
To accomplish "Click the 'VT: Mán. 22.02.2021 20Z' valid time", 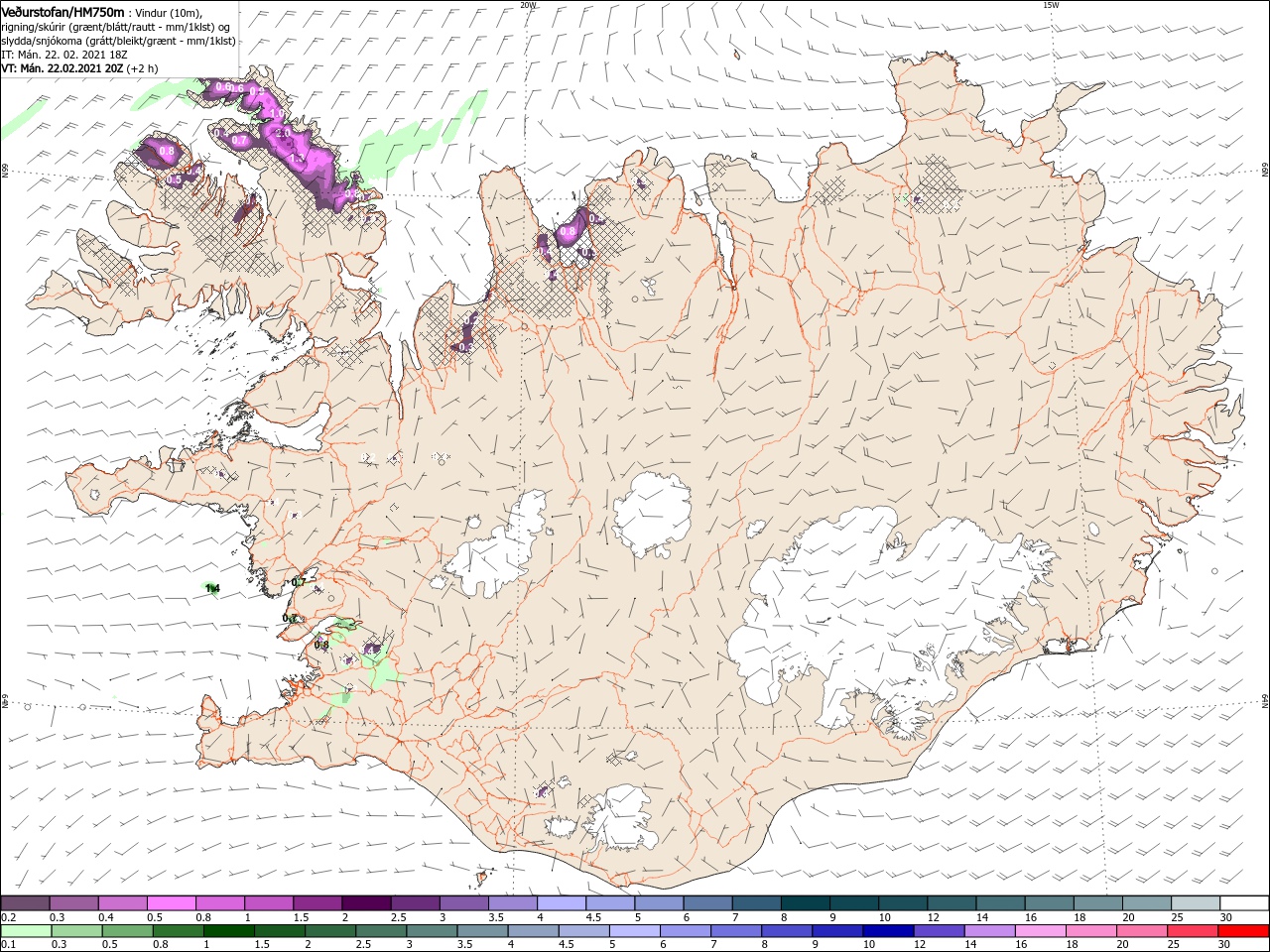I will 62,68.
